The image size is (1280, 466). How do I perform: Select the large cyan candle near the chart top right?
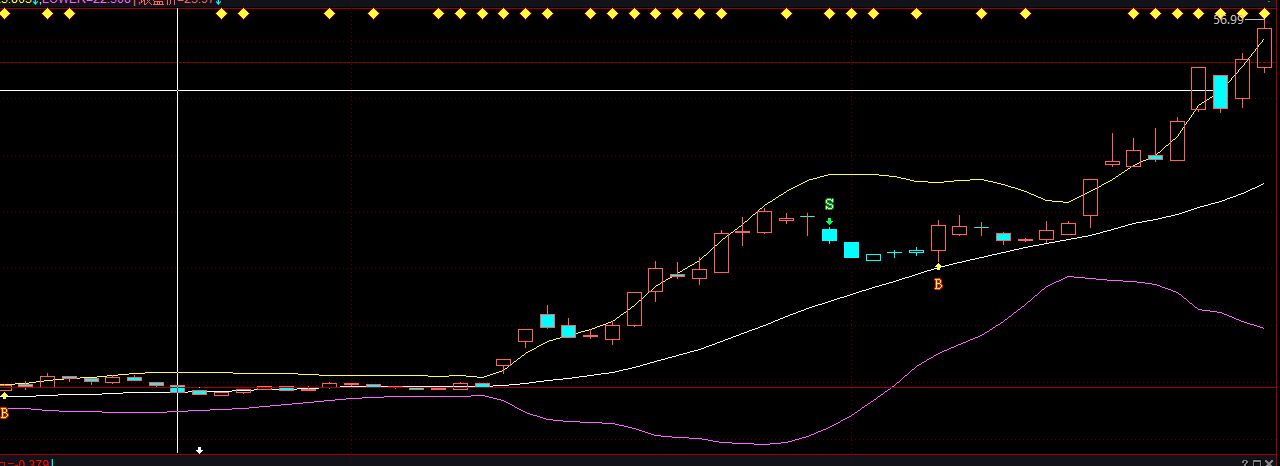pos(1220,91)
